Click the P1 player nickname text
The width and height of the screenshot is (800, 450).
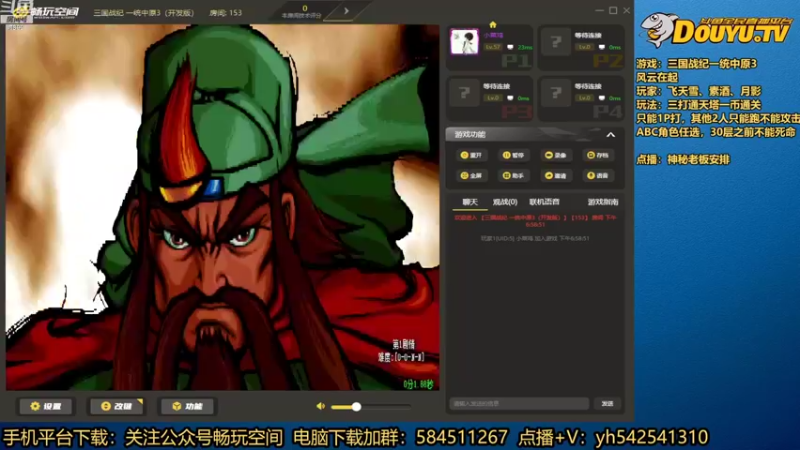click(x=493, y=35)
